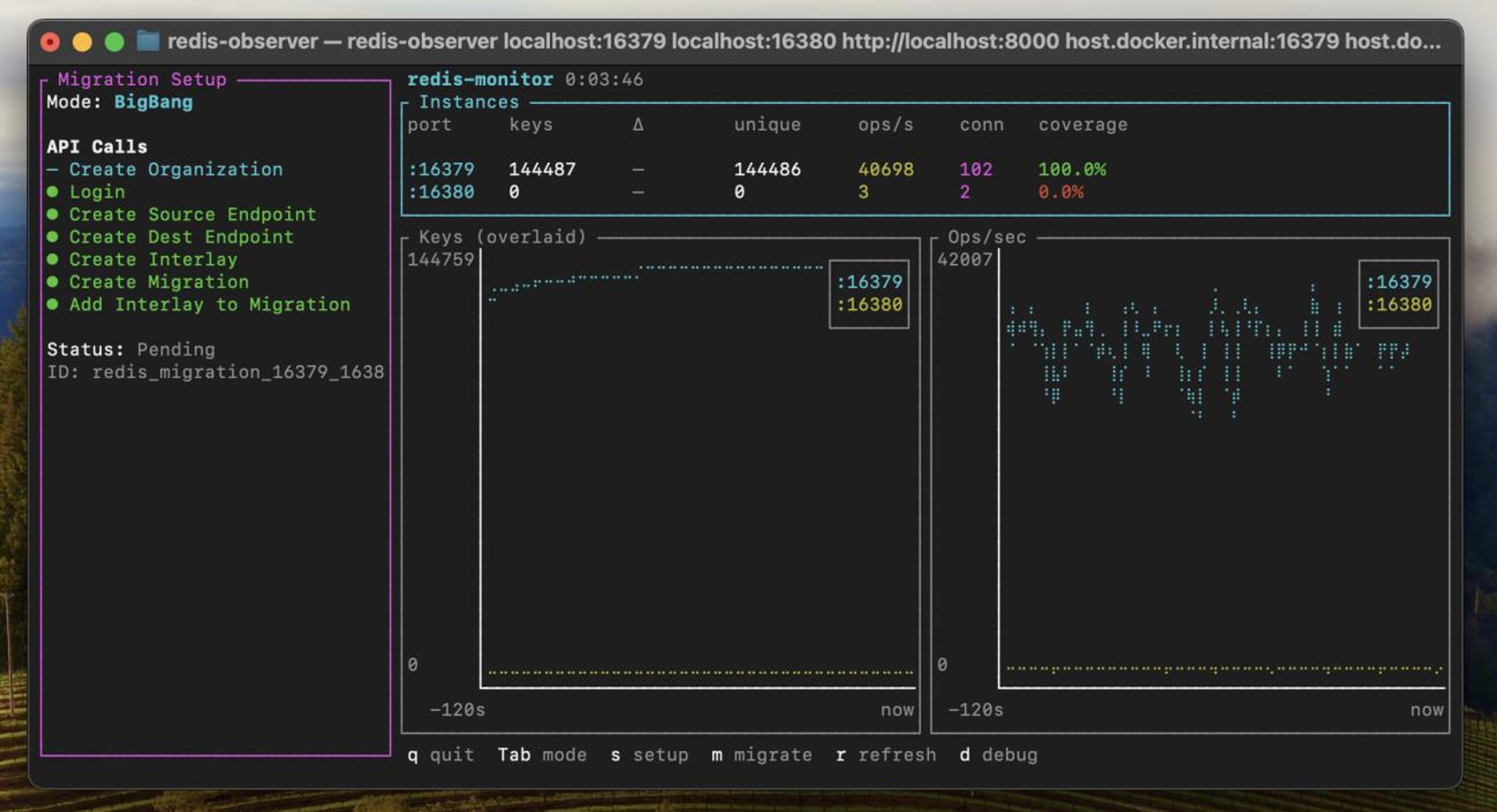Click the green zoom window button
The height and width of the screenshot is (812, 1497).
point(115,42)
